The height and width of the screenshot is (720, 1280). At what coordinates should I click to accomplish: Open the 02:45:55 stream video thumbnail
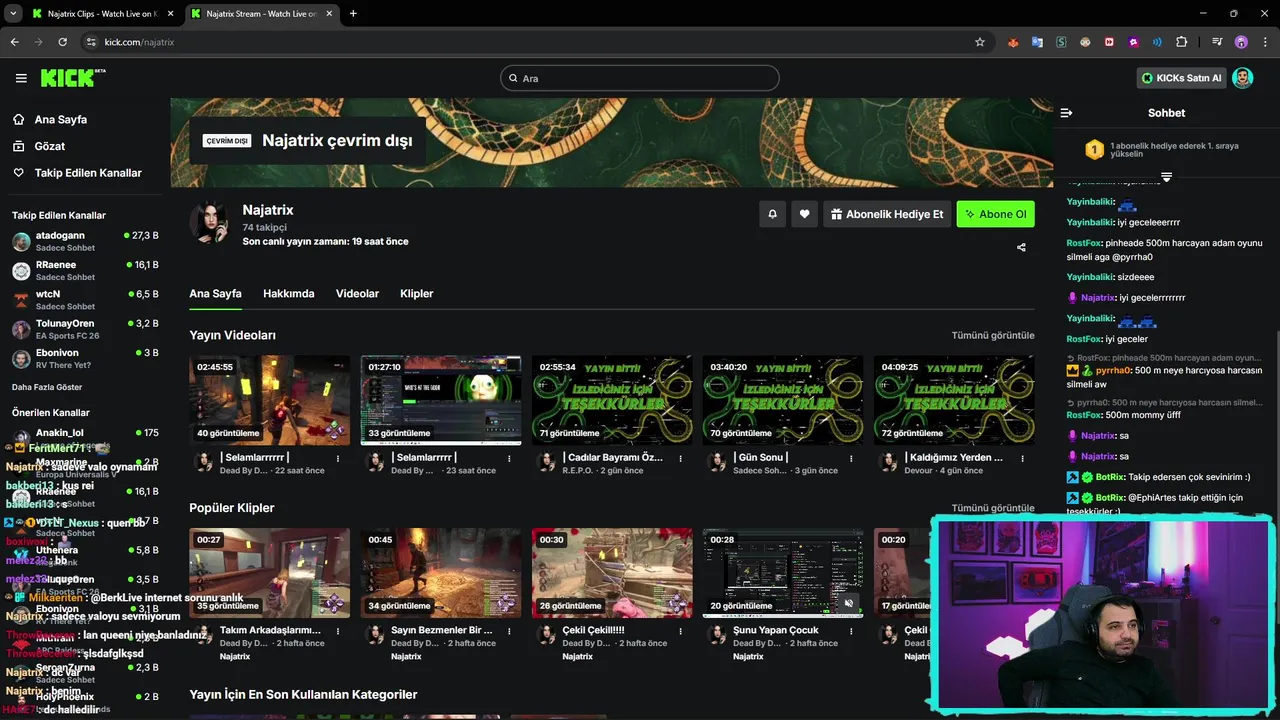(270, 400)
